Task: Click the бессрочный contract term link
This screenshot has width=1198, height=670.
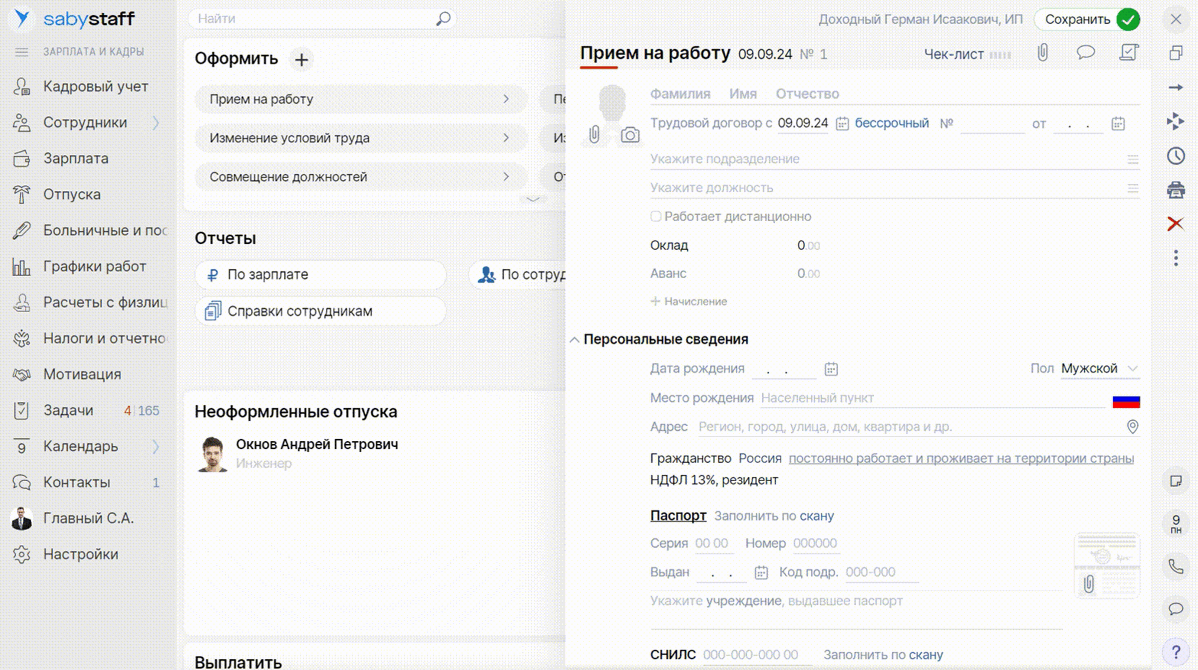Action: (x=891, y=123)
